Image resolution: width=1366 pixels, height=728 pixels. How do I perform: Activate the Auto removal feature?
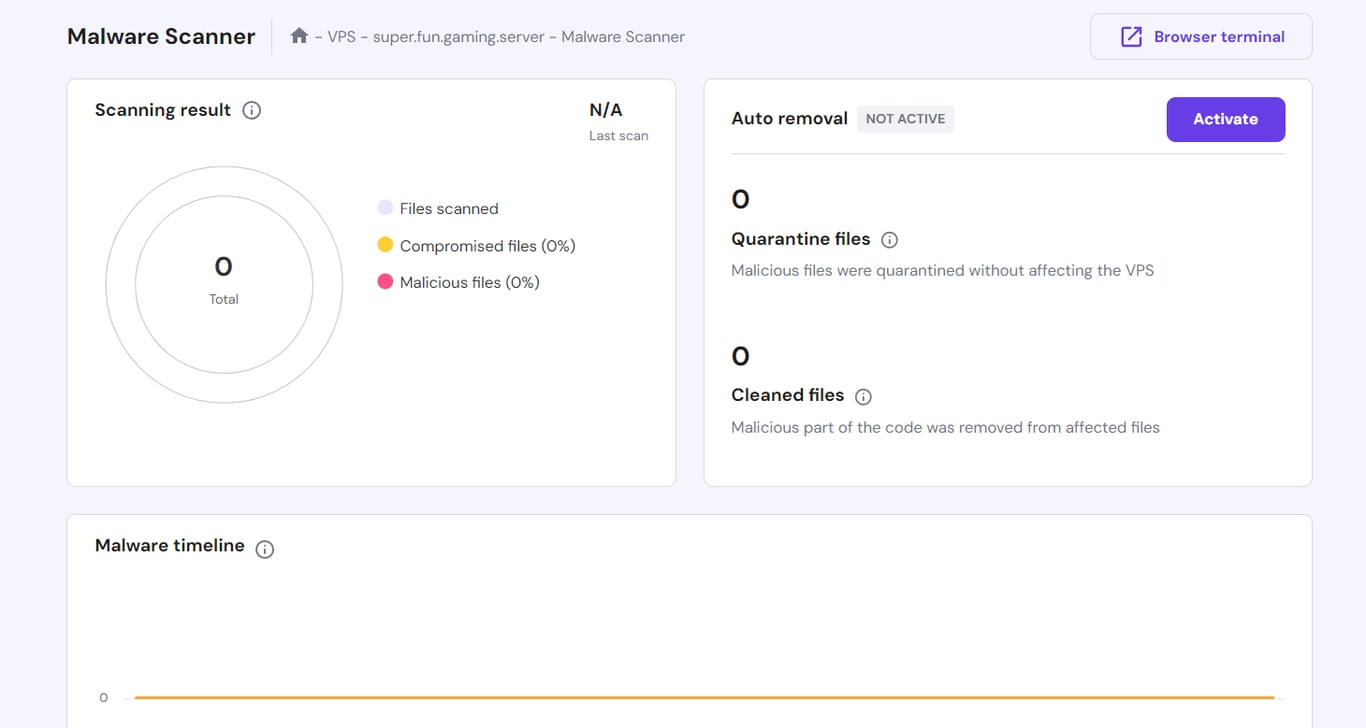coord(1225,119)
